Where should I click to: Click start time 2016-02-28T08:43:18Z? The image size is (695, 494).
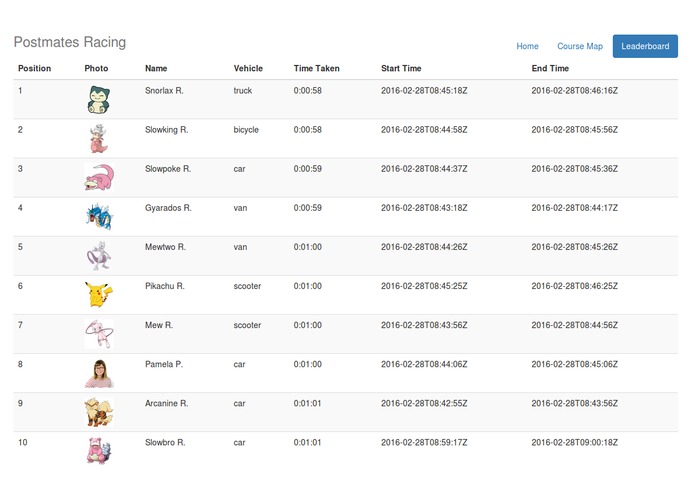(x=424, y=208)
